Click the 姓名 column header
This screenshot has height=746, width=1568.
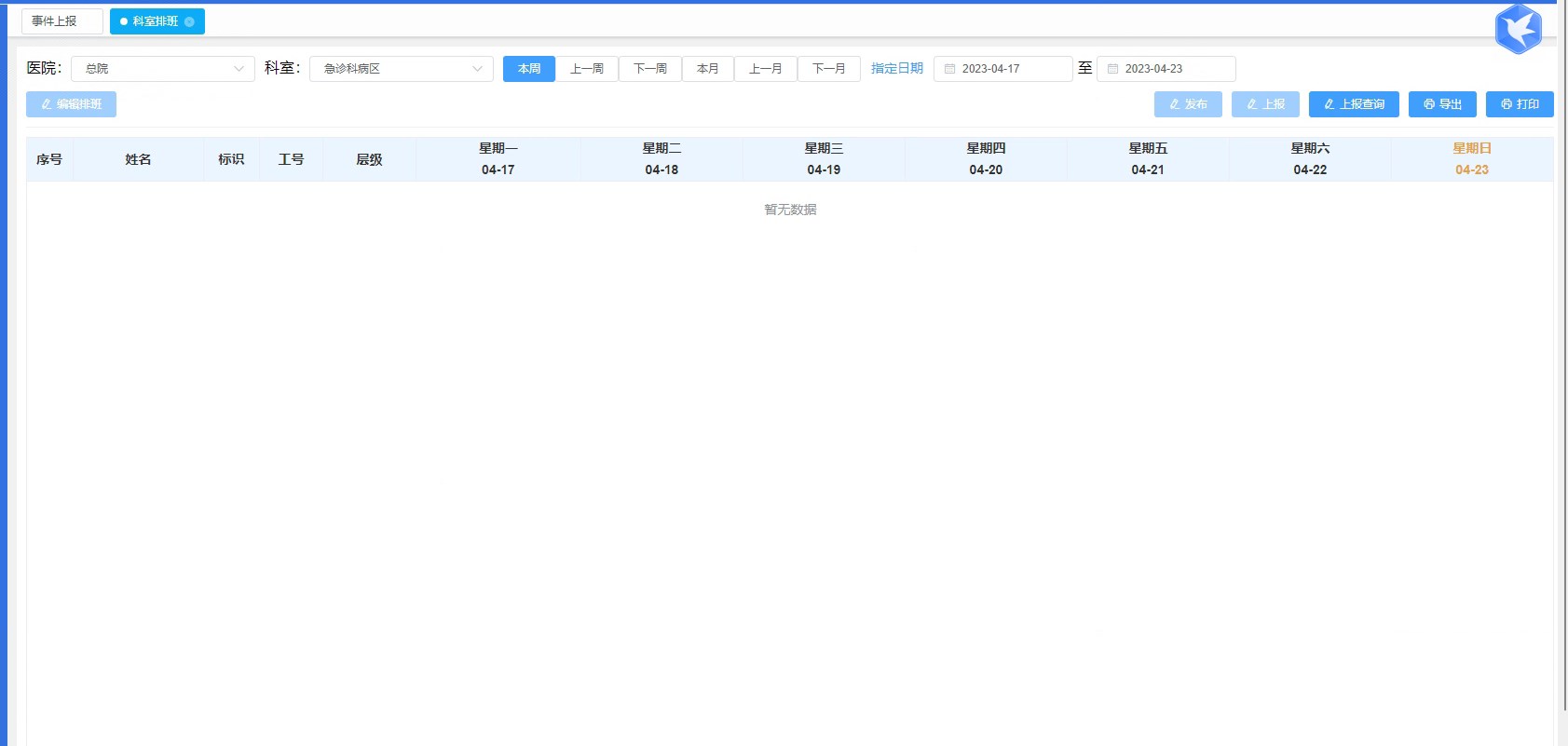[138, 159]
